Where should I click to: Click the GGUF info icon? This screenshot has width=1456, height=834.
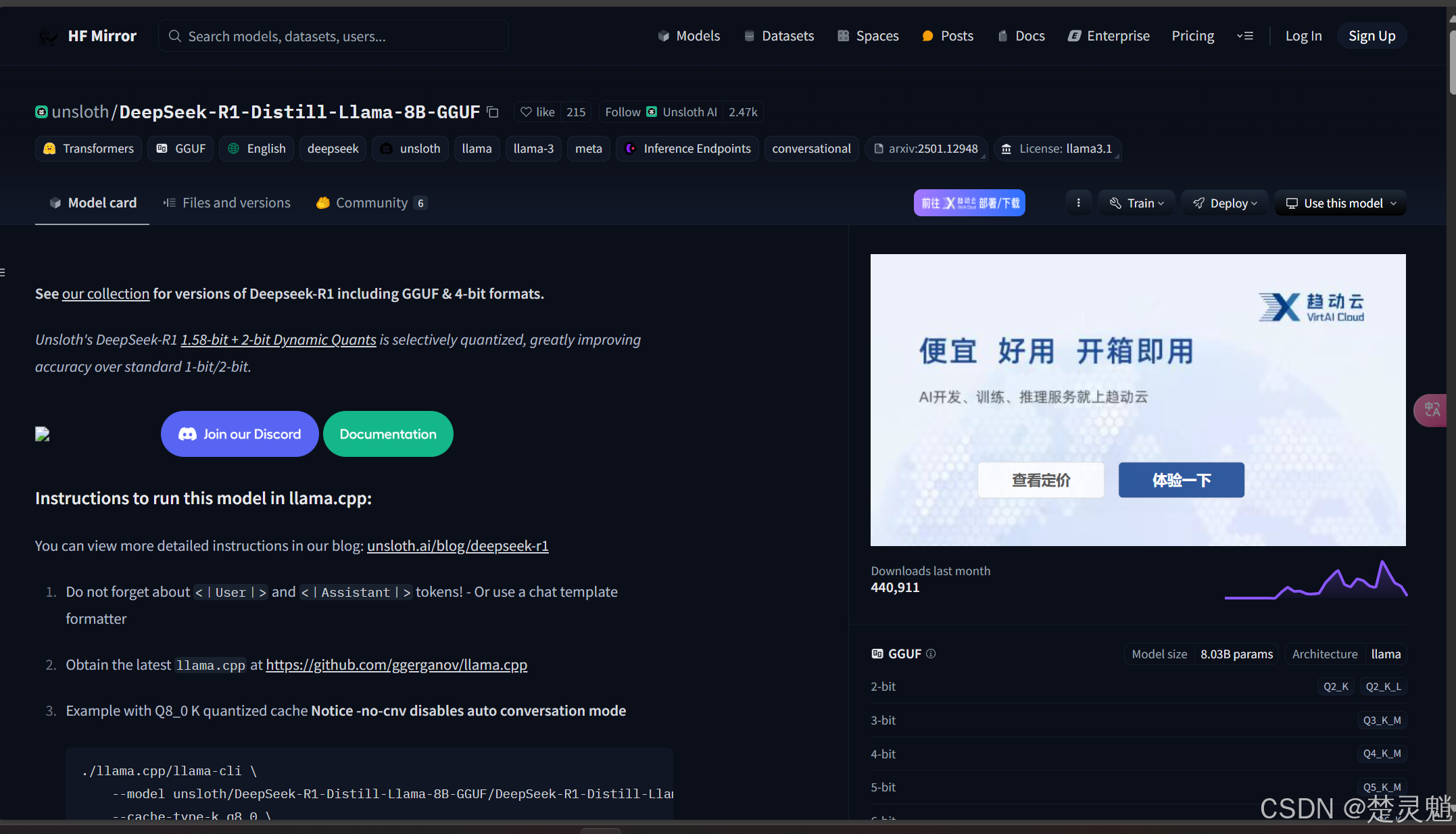coord(931,654)
